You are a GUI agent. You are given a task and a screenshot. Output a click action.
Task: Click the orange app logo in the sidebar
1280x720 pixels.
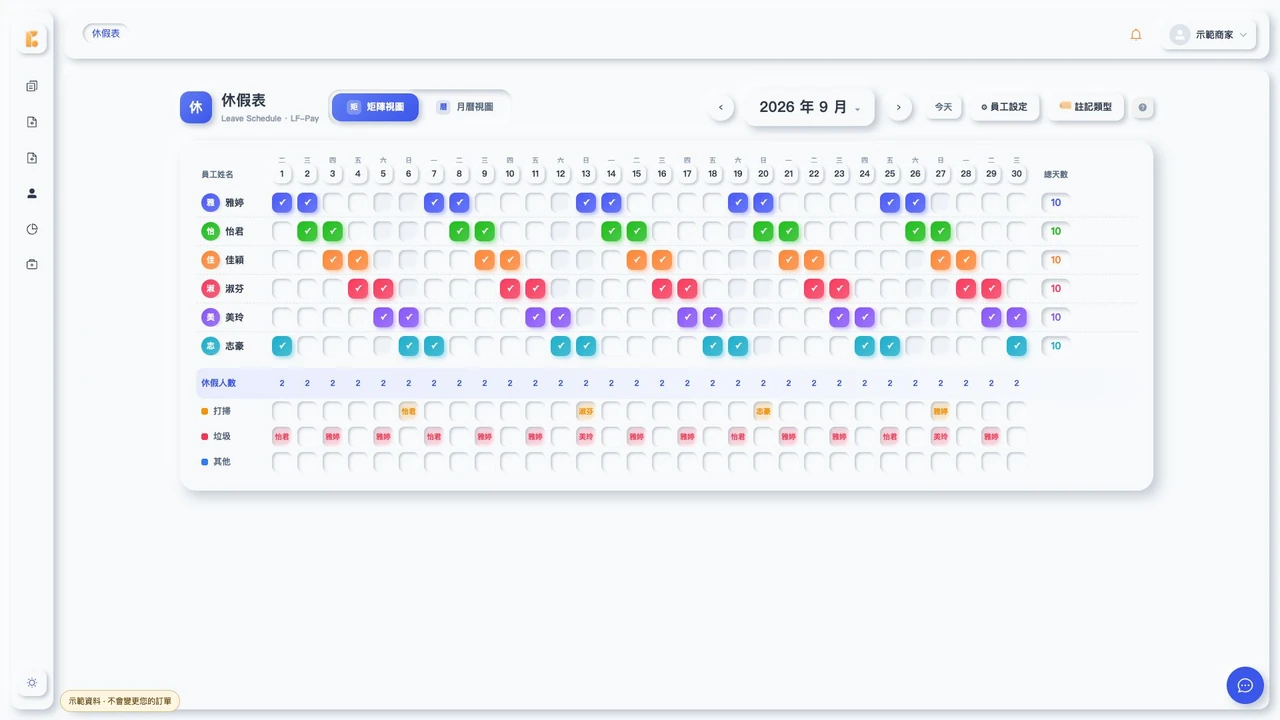[32, 39]
